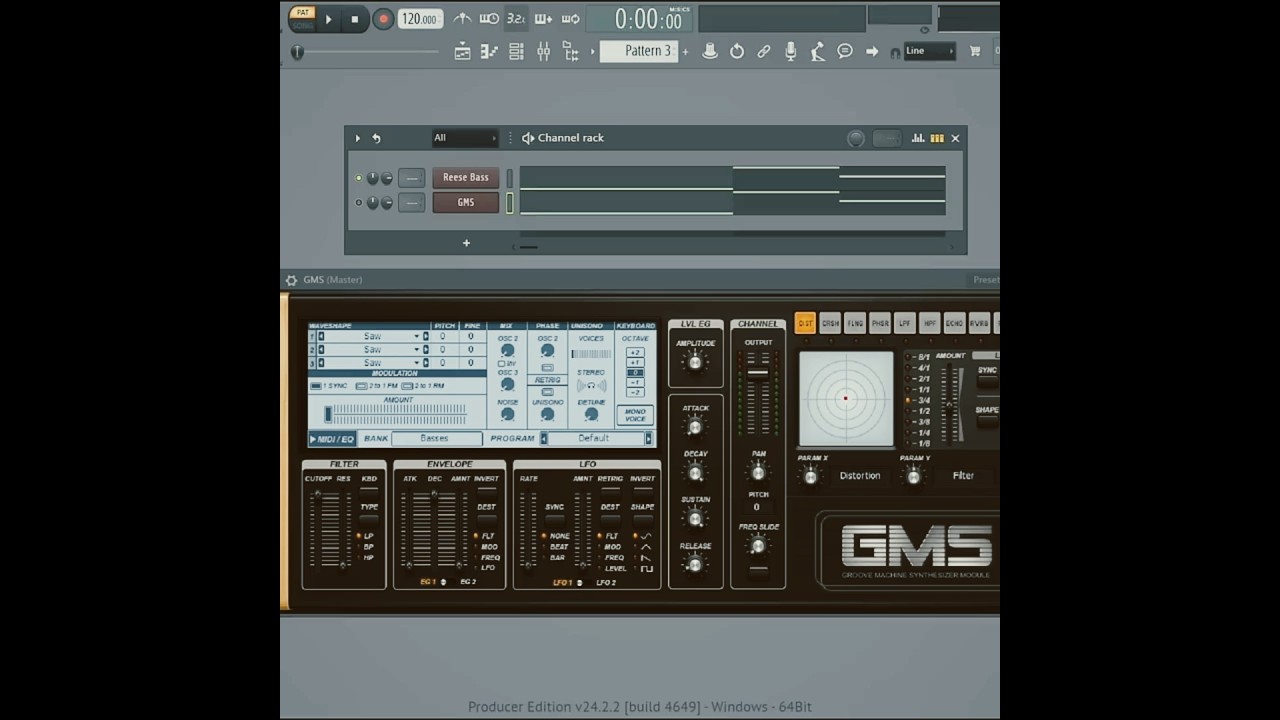Toggle the magnet snap icon
This screenshot has width=1280, height=720.
tap(895, 53)
